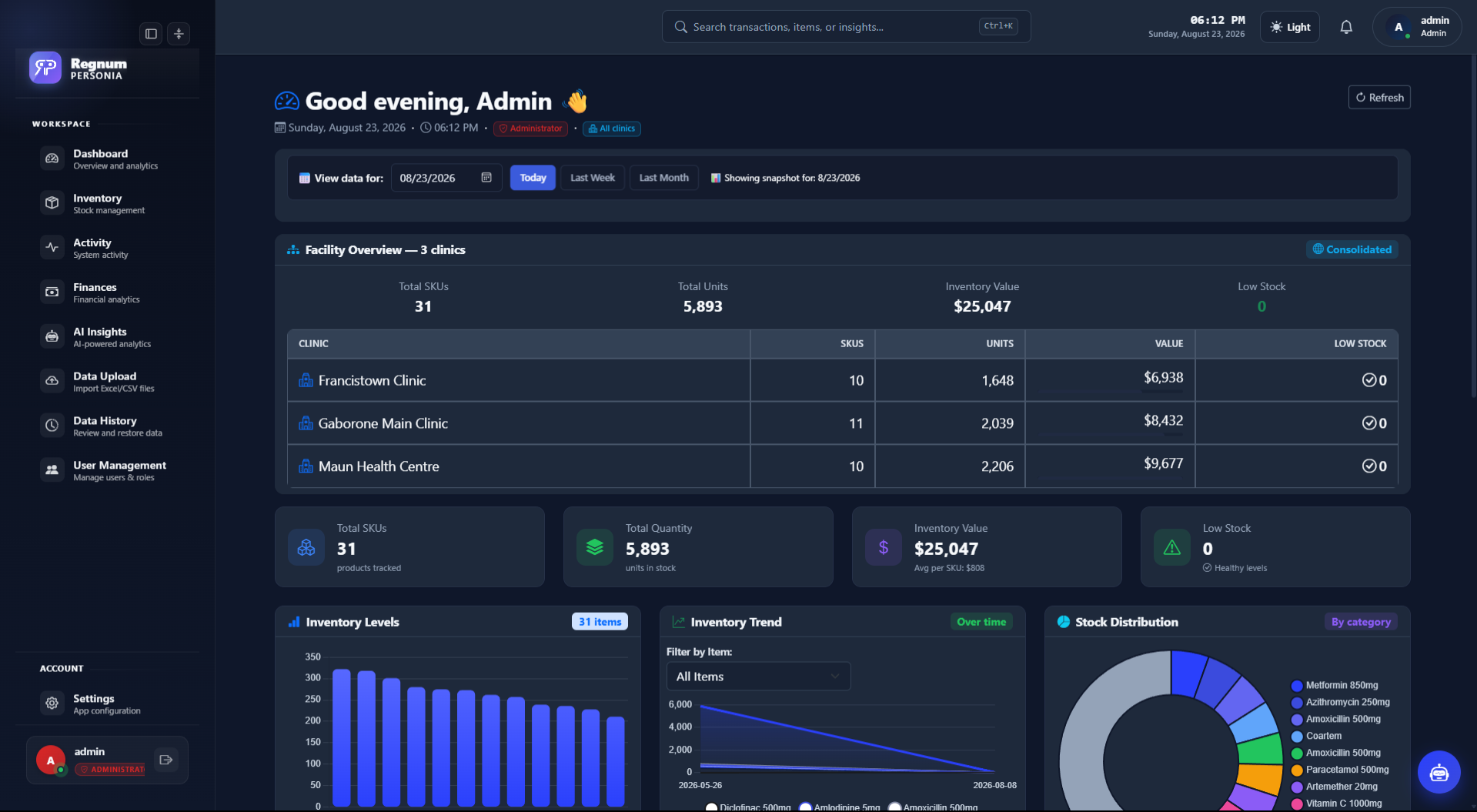Click the Maun Health Centre building icon
Image resolution: width=1477 pixels, height=812 pixels.
click(306, 466)
